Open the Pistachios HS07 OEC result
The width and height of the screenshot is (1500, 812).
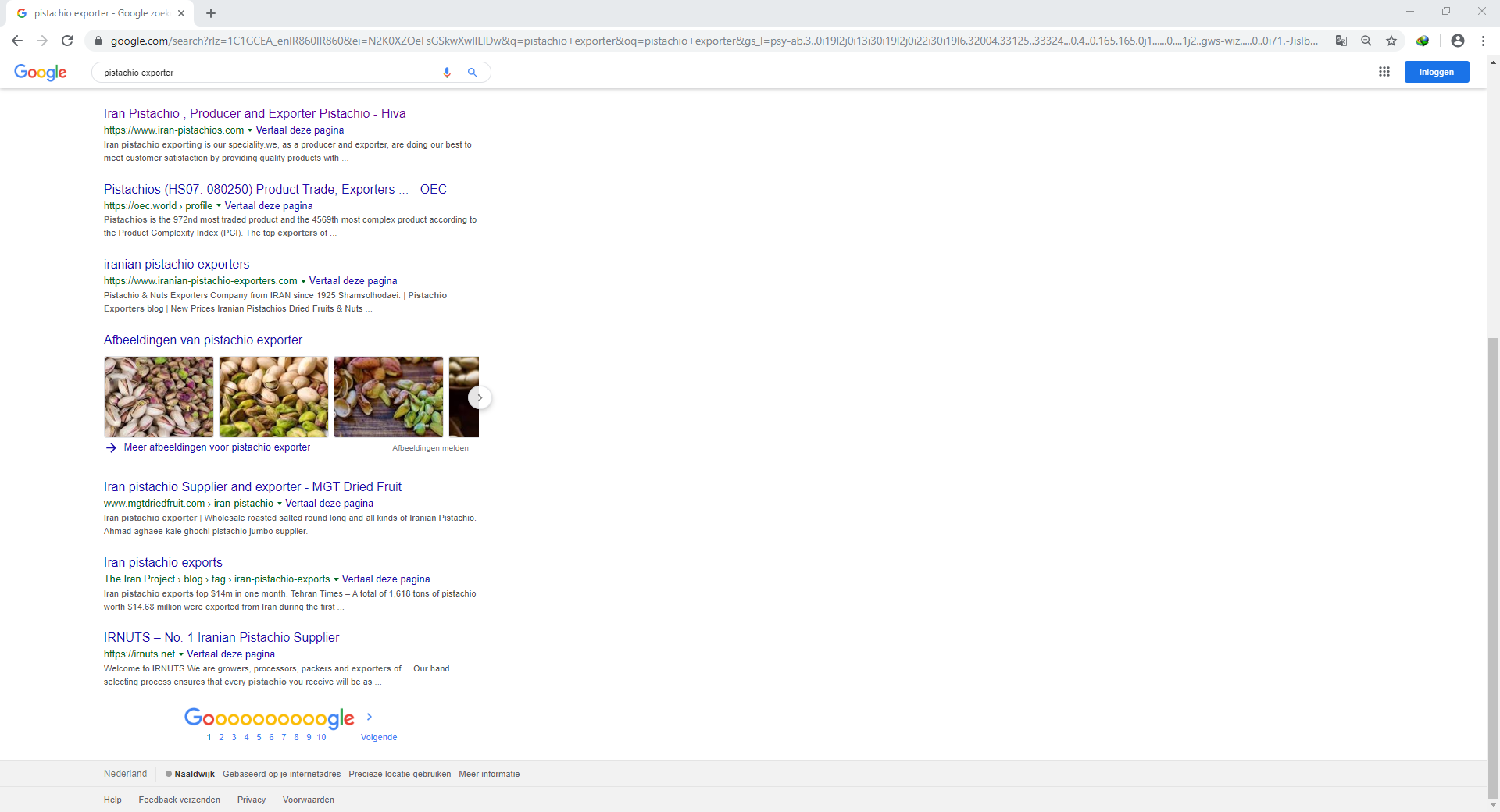coord(275,190)
